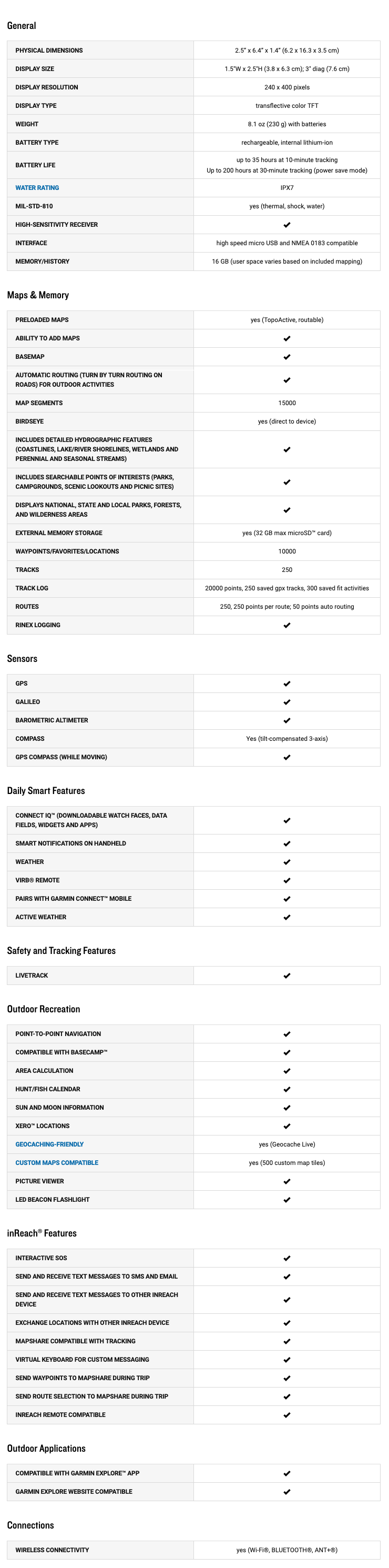Click the LiveTrack checkmark icon

tap(287, 976)
